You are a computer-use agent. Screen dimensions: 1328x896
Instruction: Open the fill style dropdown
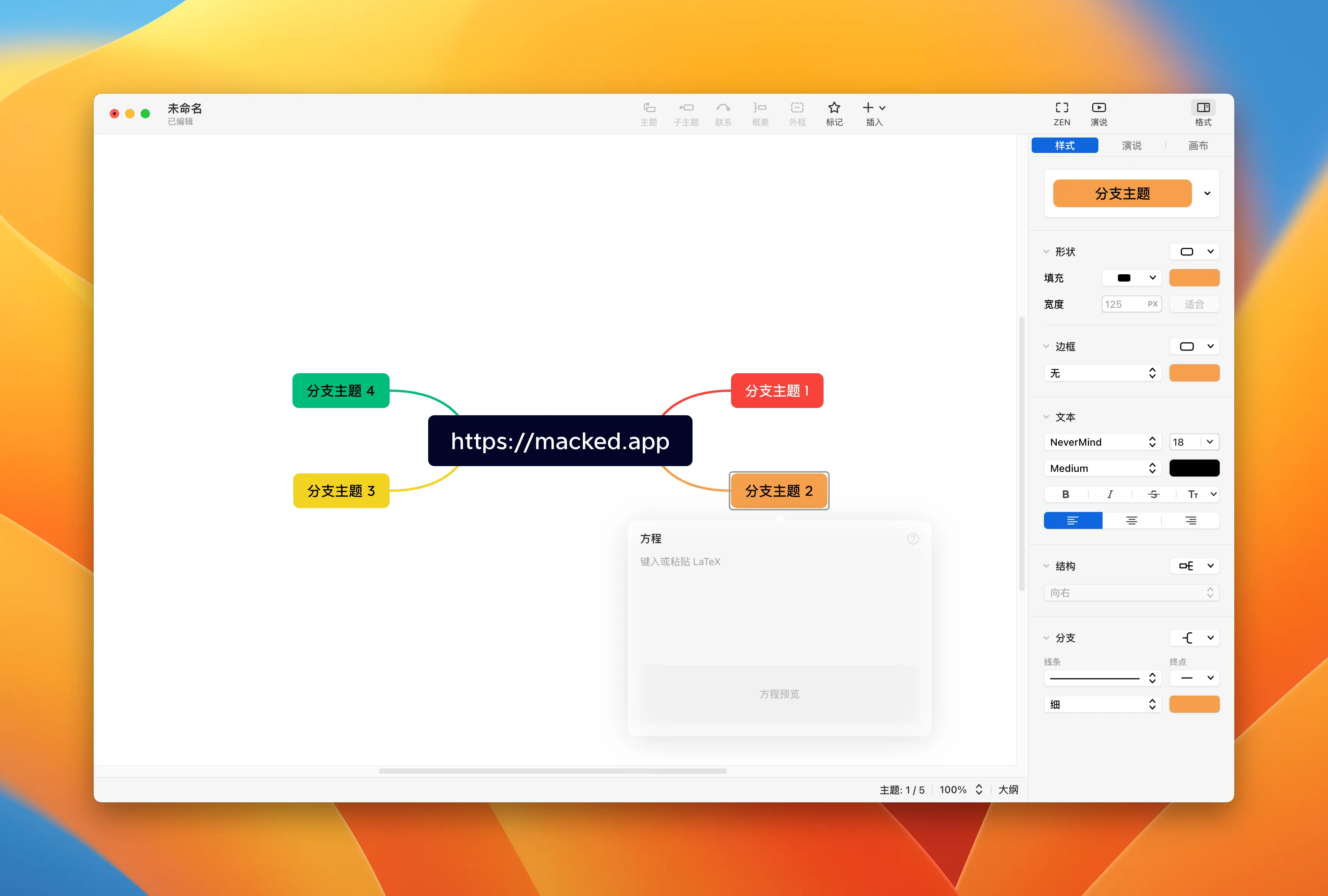pyautogui.click(x=1131, y=278)
